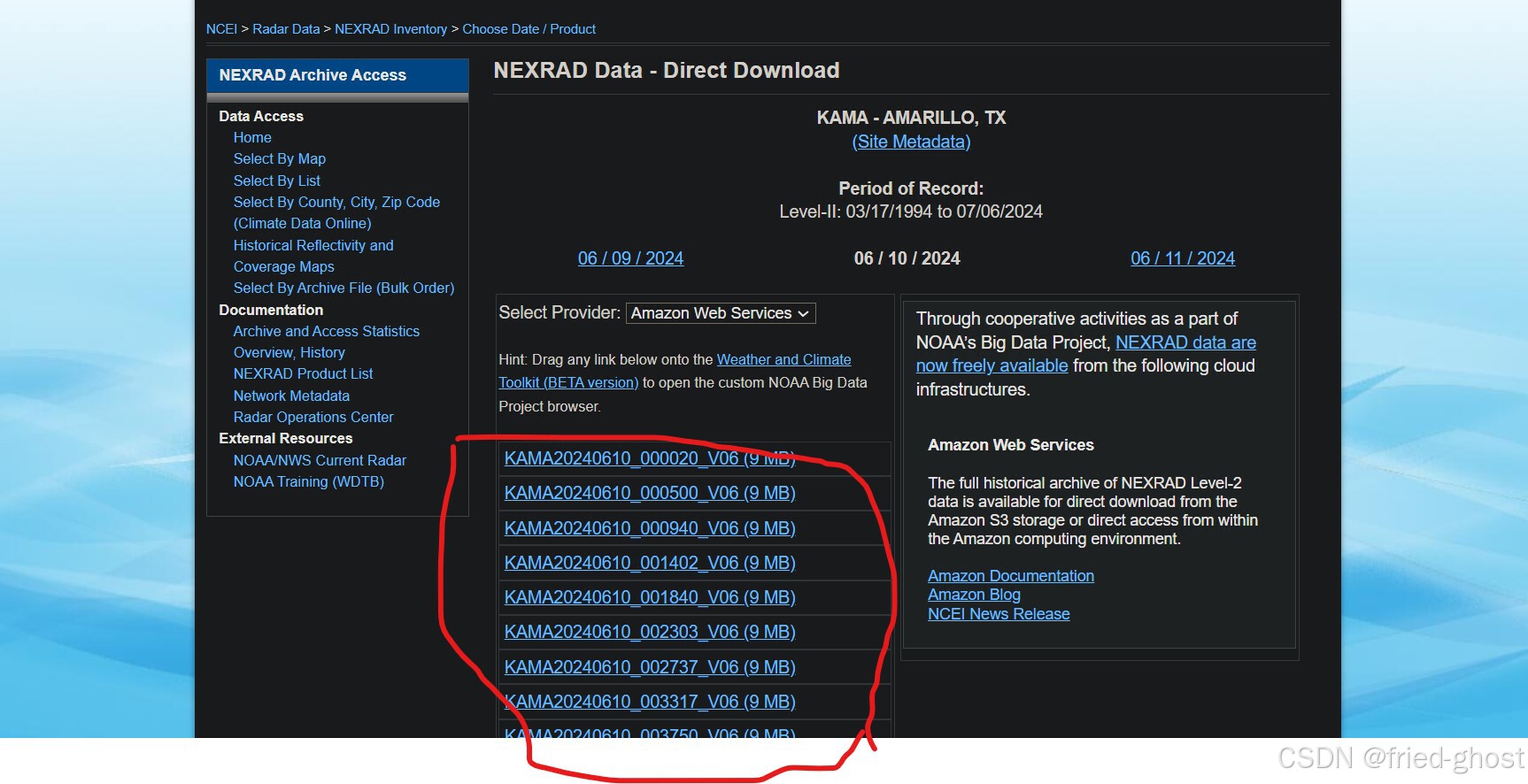Open NOAA Training (WDTB) link
This screenshot has width=1528, height=784.
tap(309, 481)
